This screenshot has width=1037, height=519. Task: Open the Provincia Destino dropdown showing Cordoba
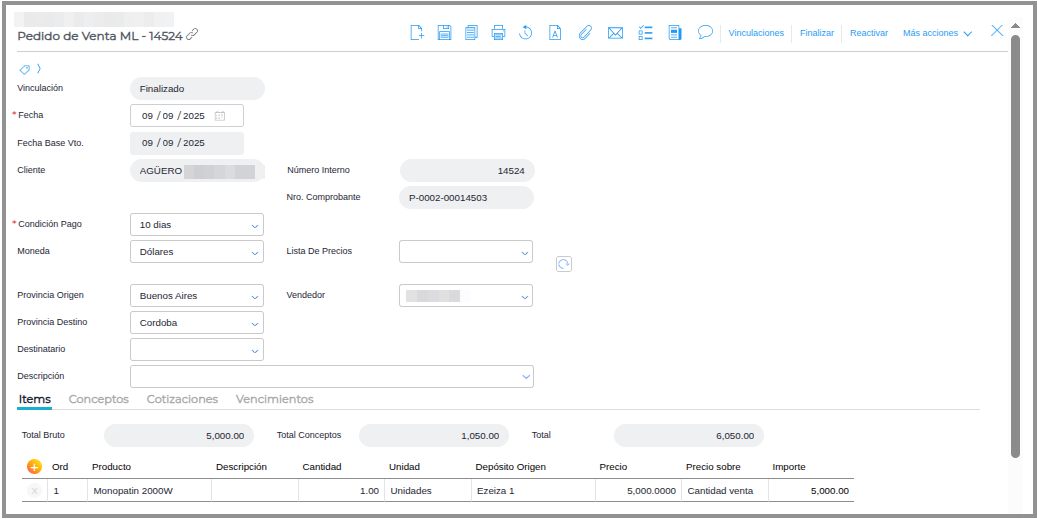pos(197,323)
